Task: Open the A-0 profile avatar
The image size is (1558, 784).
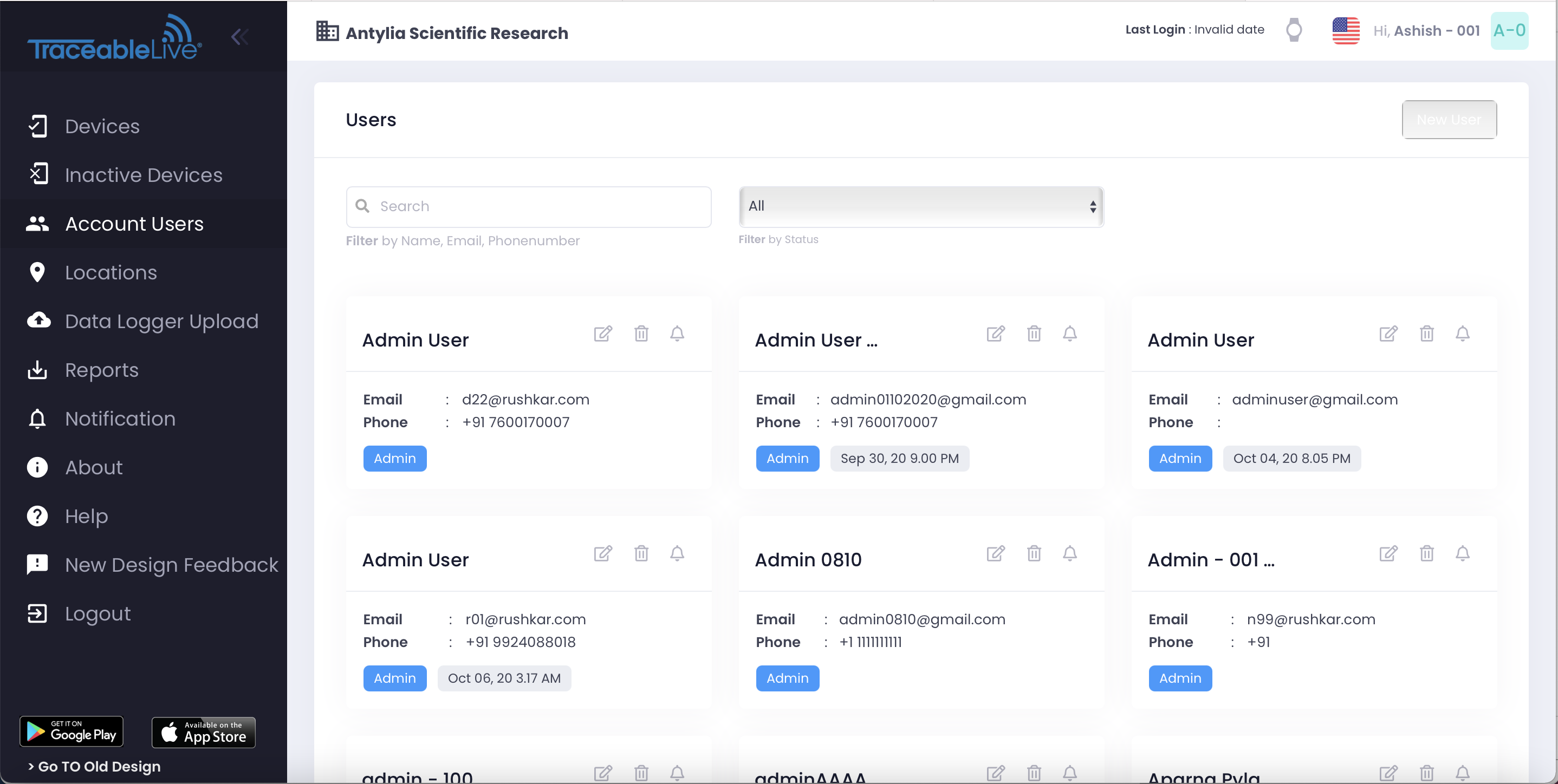Action: point(1510,31)
